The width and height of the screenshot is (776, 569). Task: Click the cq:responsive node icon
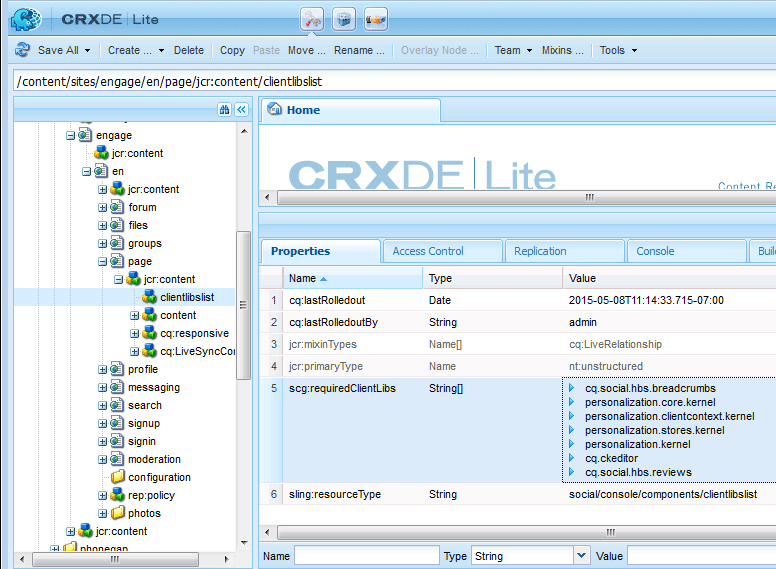[149, 333]
